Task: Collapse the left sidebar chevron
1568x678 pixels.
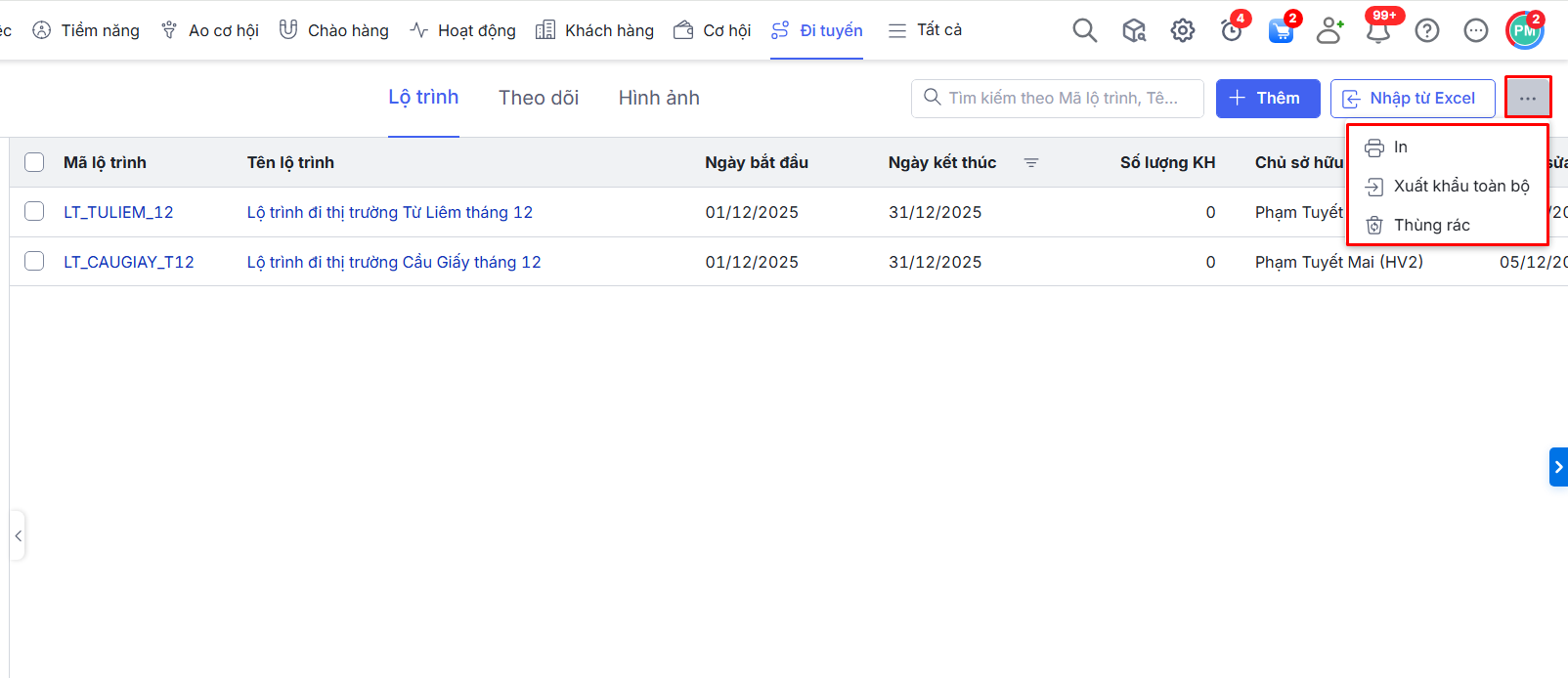Action: pyautogui.click(x=18, y=535)
